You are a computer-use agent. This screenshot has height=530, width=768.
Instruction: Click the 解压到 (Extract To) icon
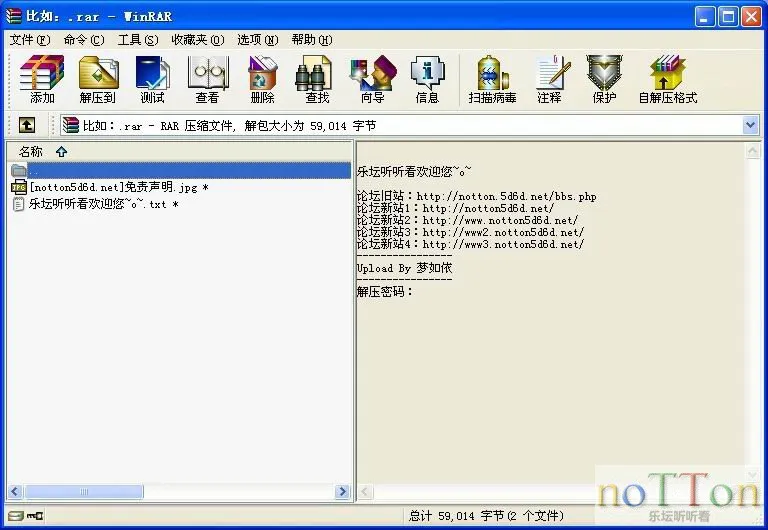[98, 79]
